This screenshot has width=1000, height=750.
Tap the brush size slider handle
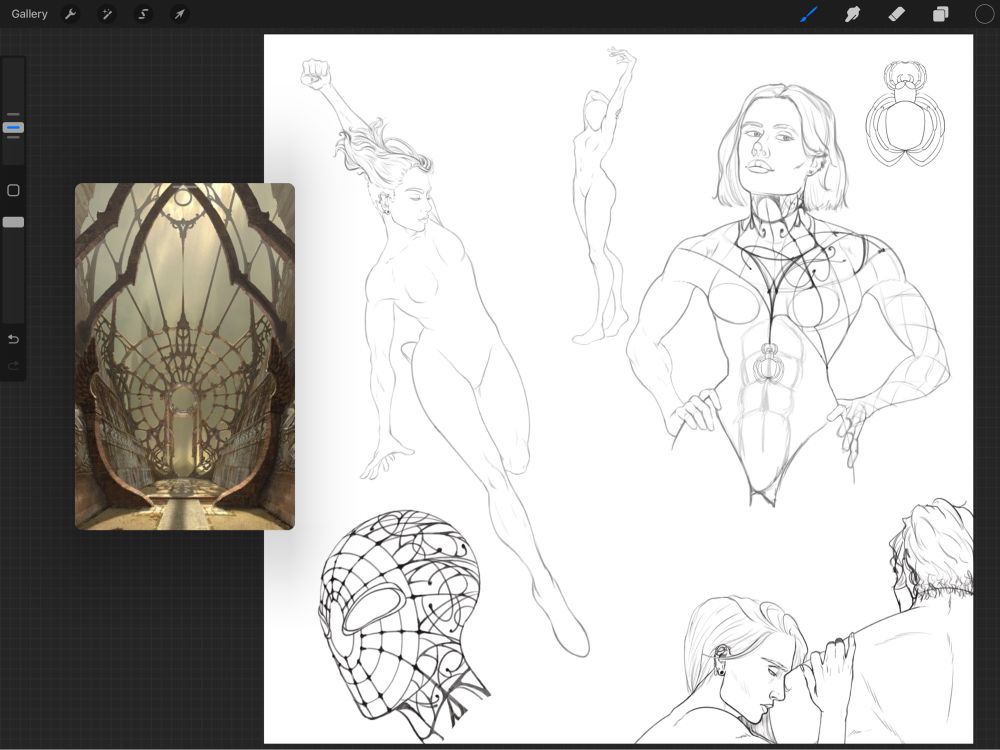[13, 127]
